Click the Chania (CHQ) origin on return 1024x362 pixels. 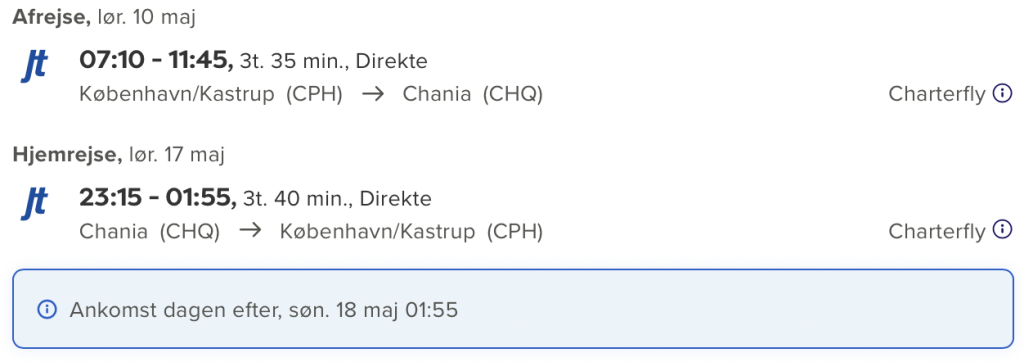[x=150, y=231]
